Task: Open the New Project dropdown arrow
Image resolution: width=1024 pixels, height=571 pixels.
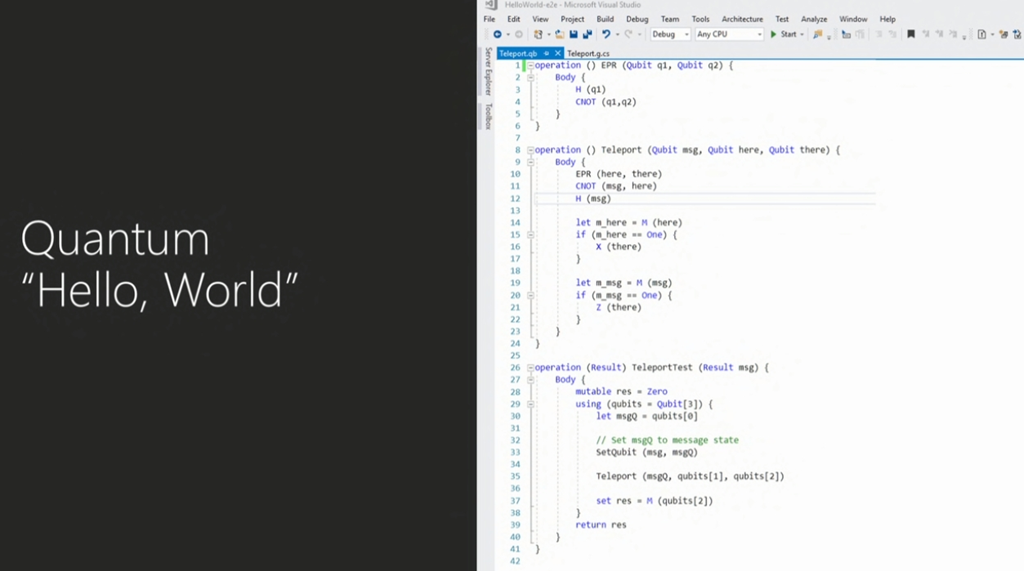Action: [549, 35]
